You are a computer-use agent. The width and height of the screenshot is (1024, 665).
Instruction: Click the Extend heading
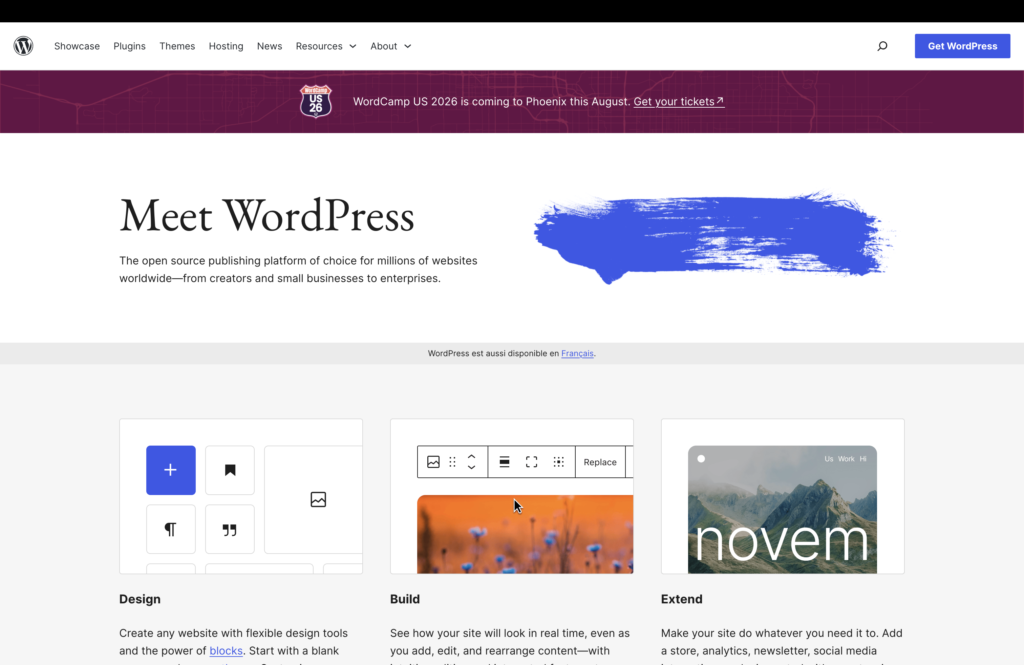[x=682, y=599]
